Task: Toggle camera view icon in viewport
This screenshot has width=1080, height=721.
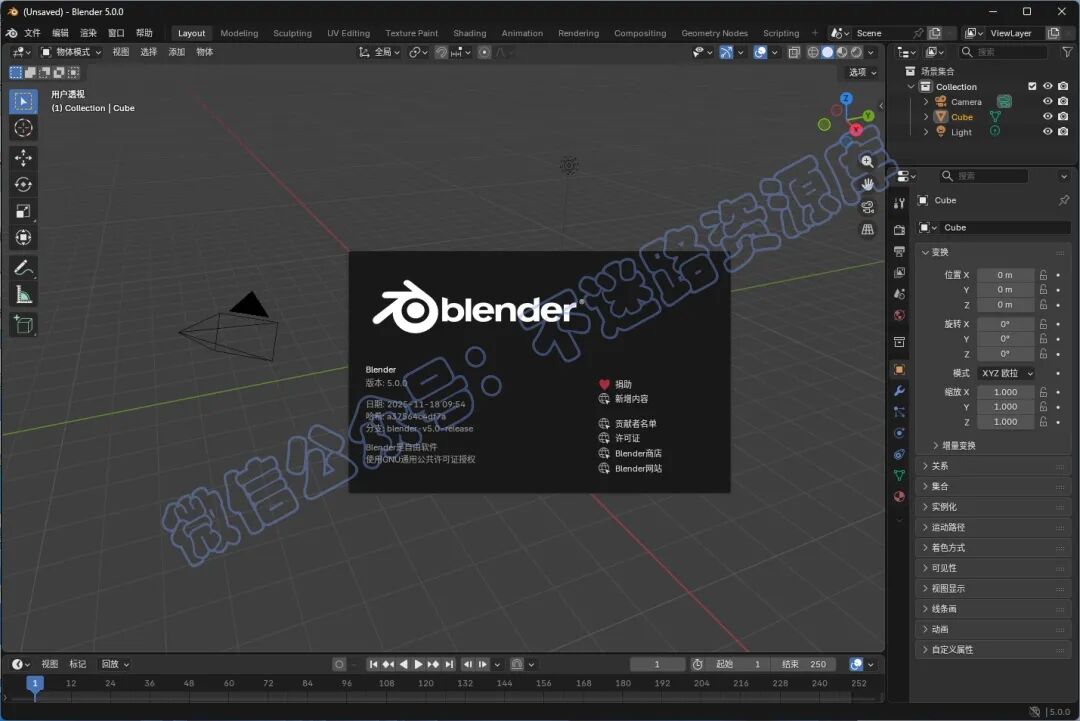Action: [867, 207]
